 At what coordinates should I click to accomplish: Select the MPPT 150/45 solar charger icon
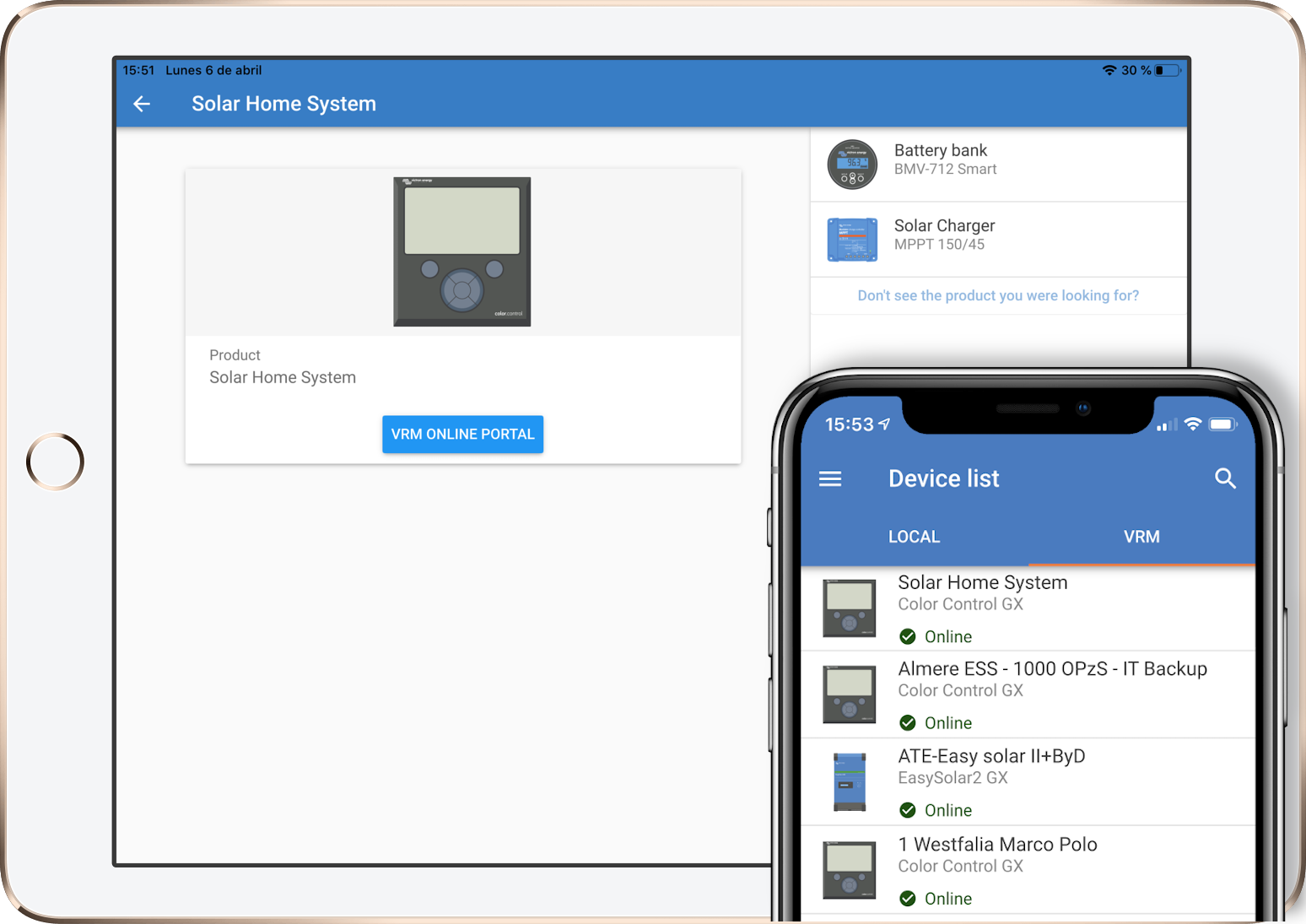(x=852, y=239)
